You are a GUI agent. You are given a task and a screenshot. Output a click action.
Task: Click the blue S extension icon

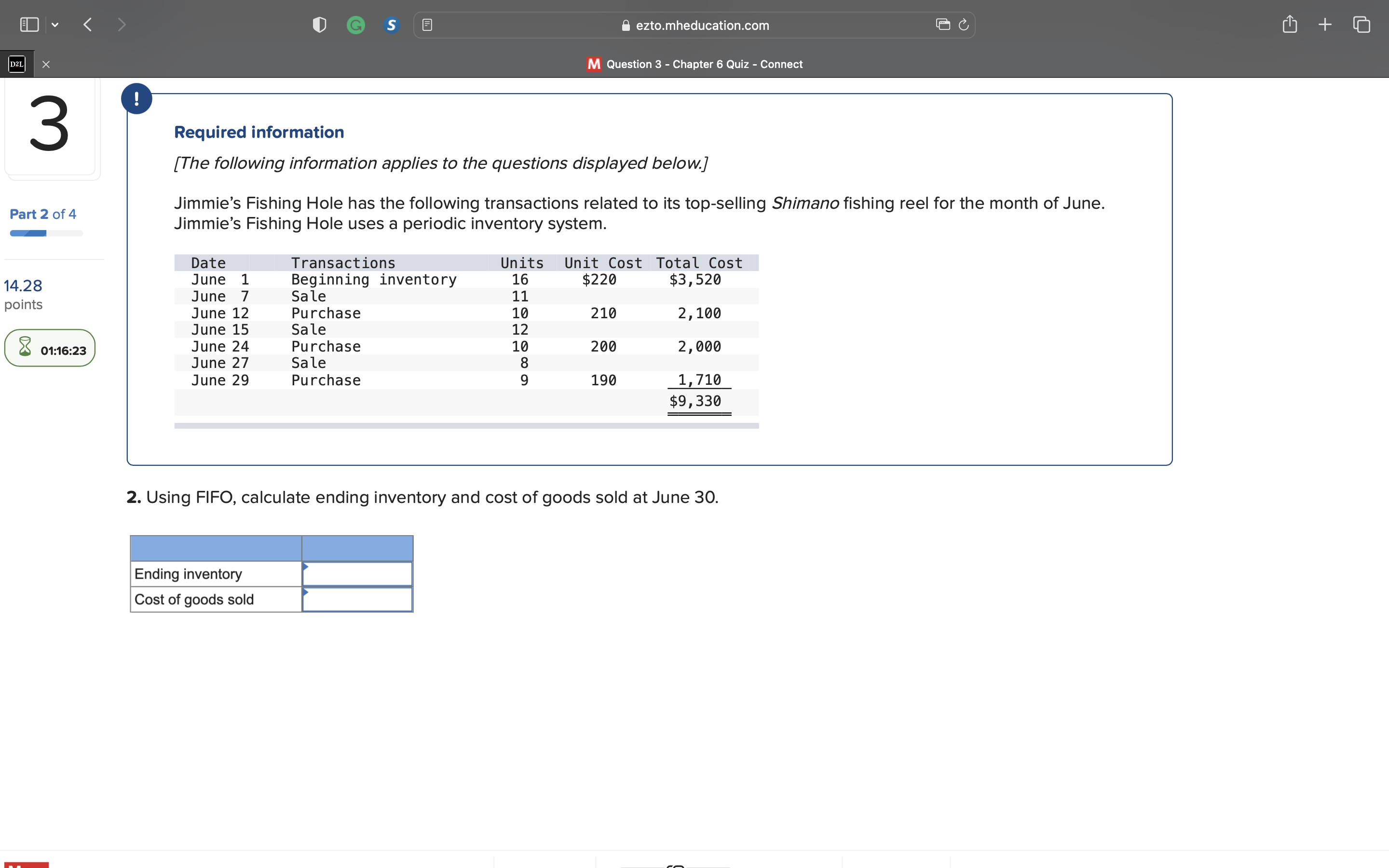coord(391,25)
